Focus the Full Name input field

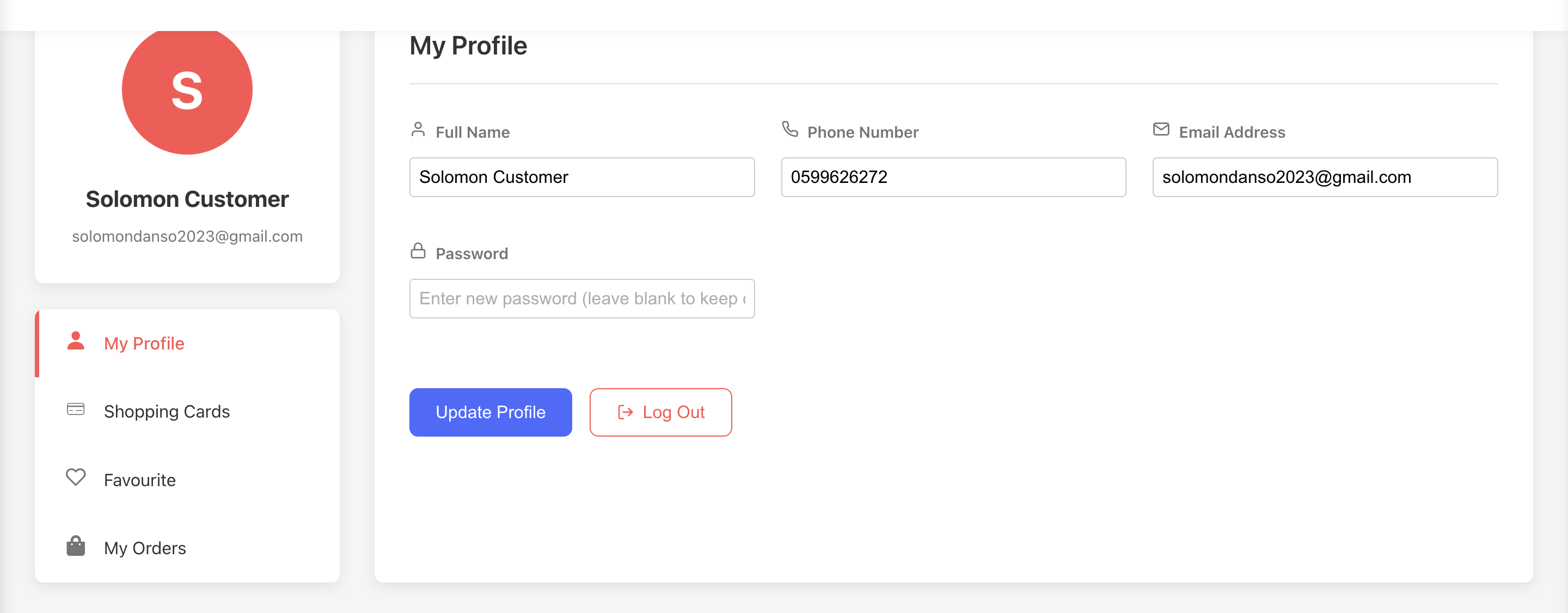[582, 177]
